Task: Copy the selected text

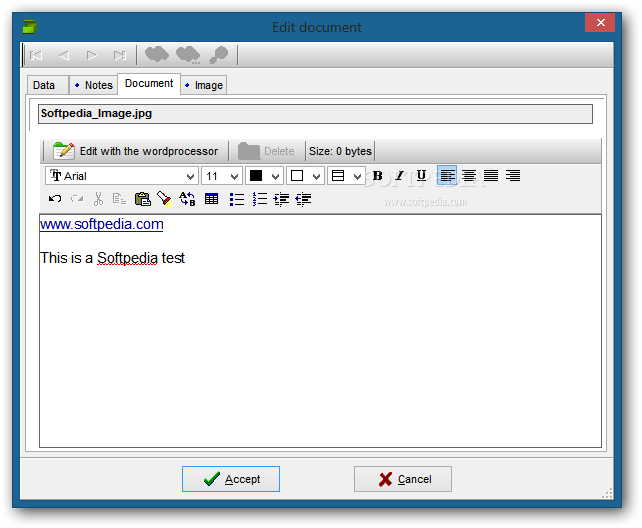Action: coord(120,199)
